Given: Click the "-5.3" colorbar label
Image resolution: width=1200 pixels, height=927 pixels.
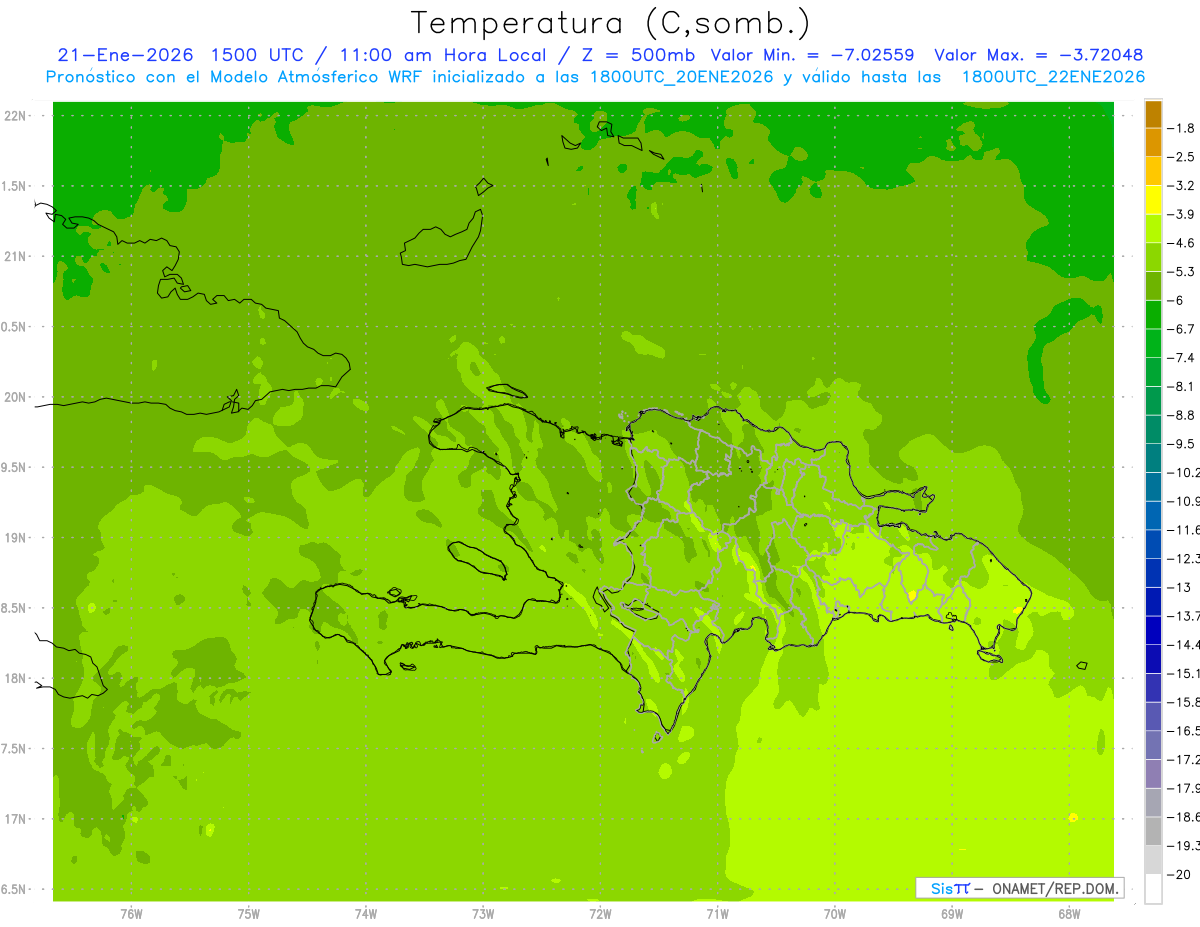Looking at the screenshot, I should tap(1182, 272).
